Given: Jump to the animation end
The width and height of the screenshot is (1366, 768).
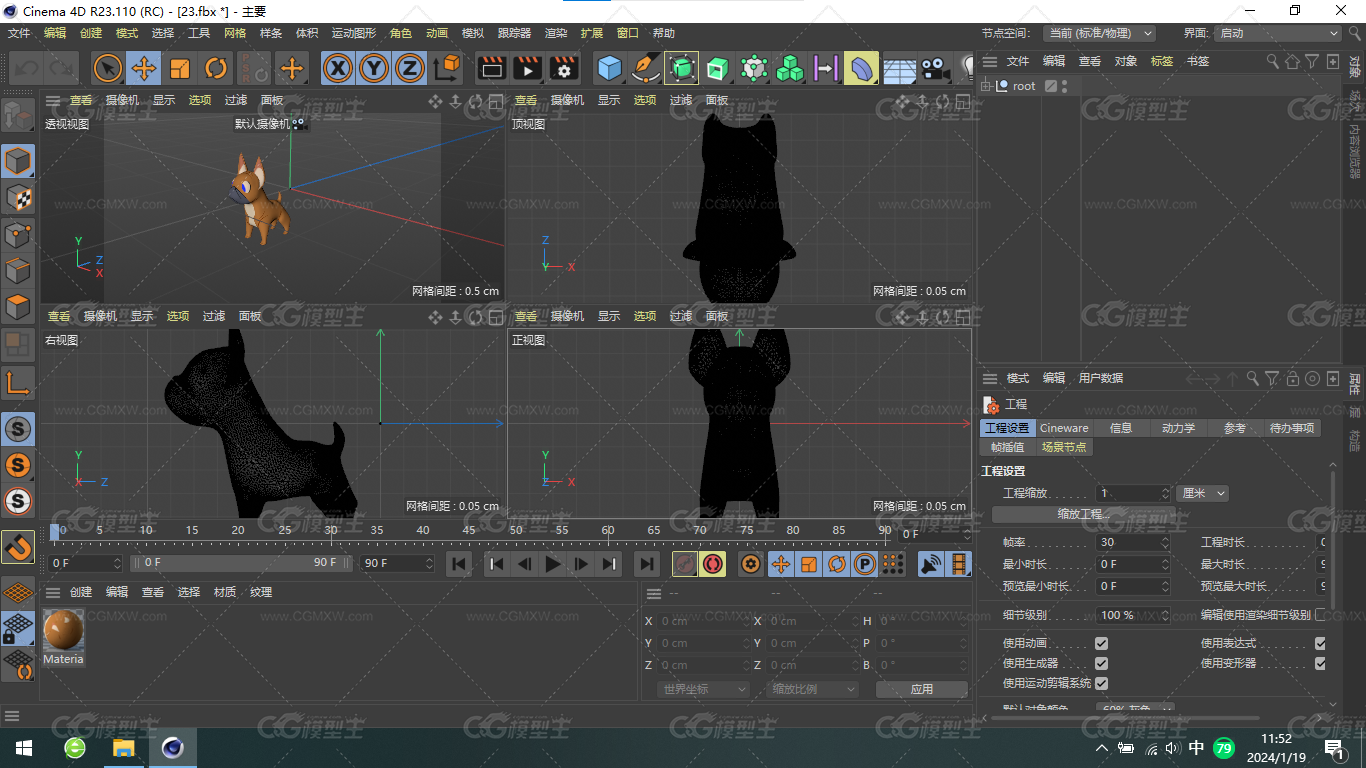Looking at the screenshot, I should [647, 564].
